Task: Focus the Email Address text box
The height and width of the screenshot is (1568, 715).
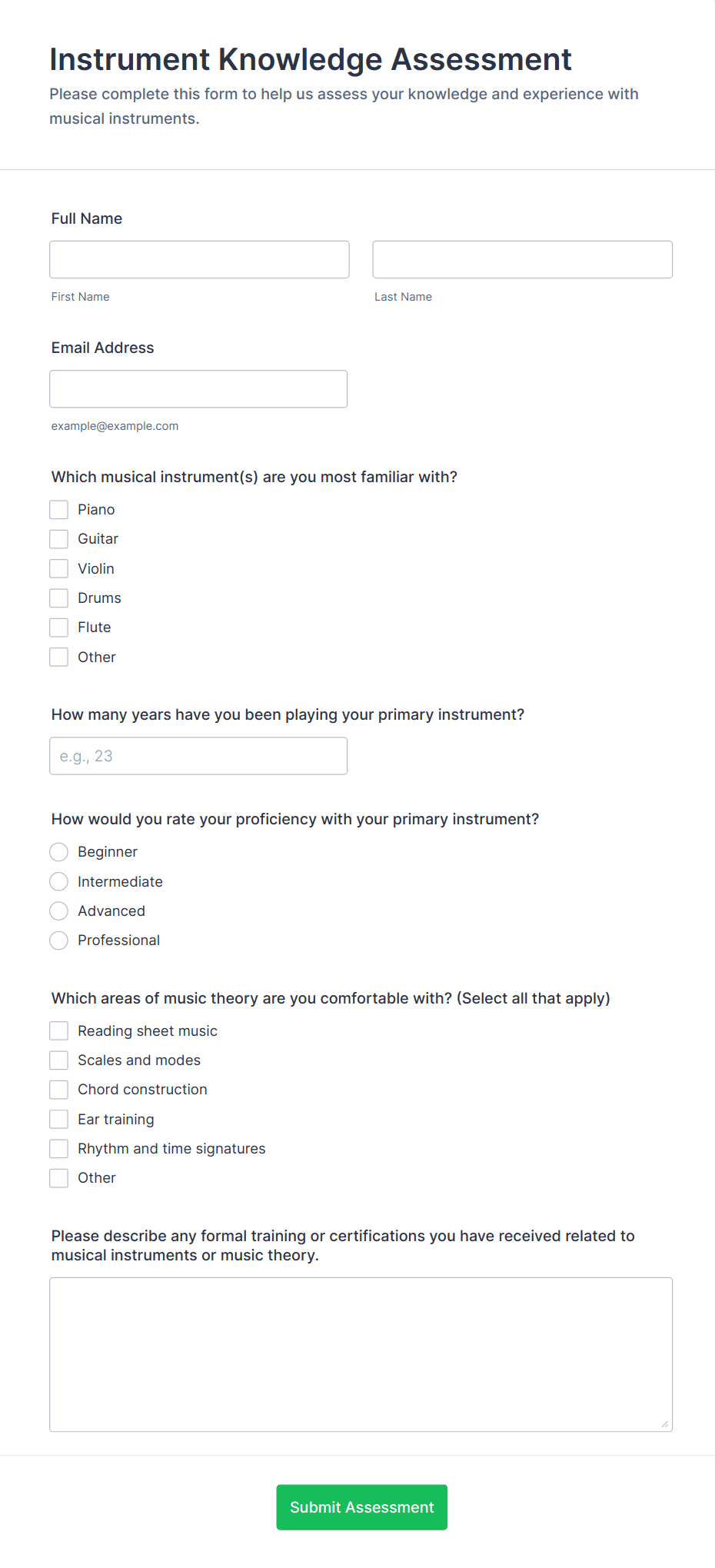Action: click(x=198, y=388)
